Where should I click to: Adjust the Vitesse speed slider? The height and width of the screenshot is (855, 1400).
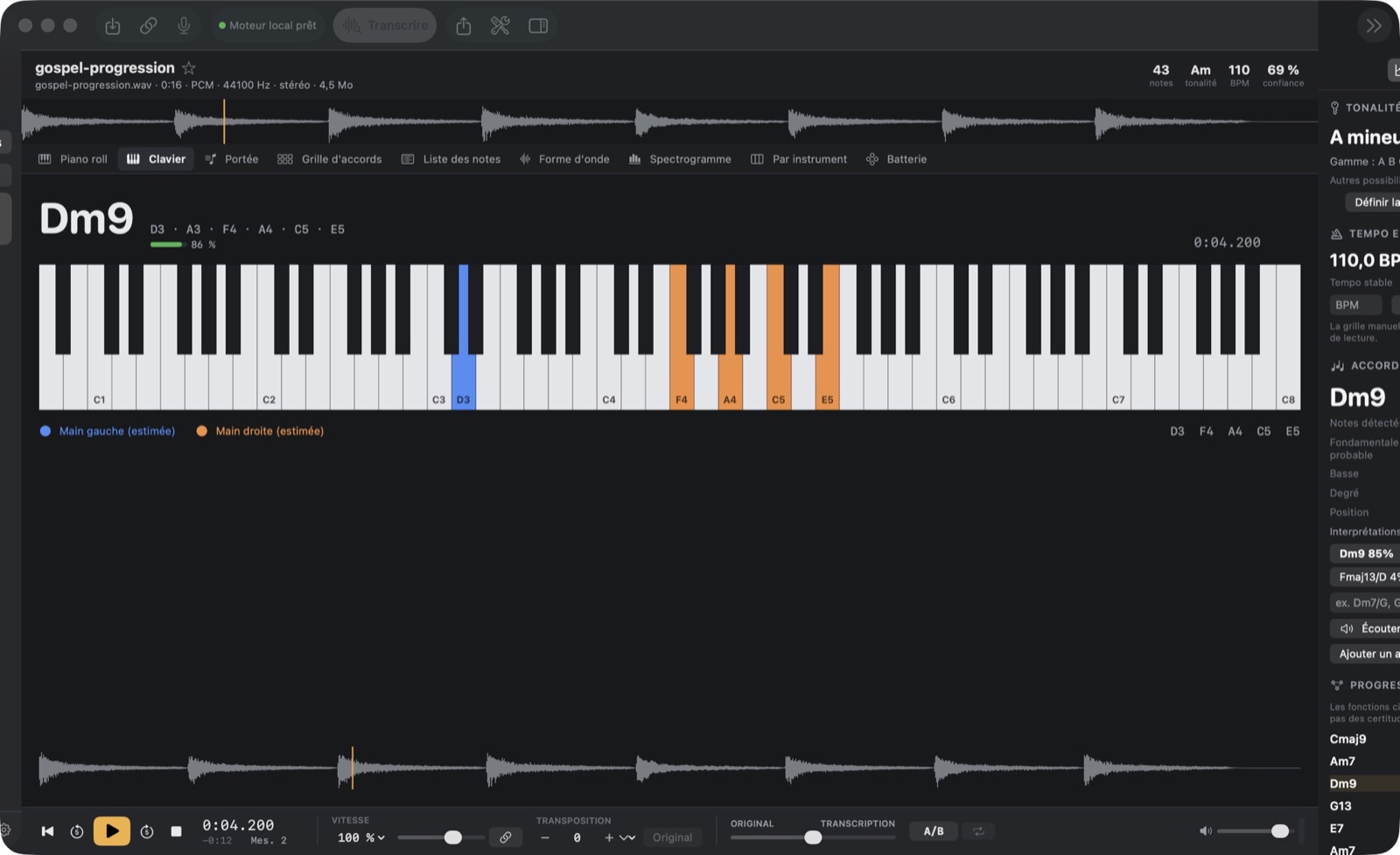click(x=441, y=837)
